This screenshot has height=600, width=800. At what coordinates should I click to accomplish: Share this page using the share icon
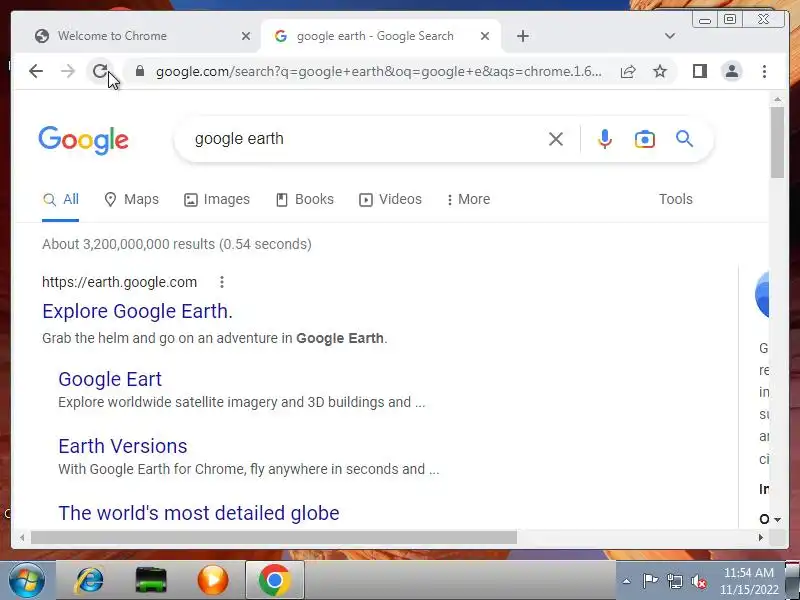[x=628, y=71]
